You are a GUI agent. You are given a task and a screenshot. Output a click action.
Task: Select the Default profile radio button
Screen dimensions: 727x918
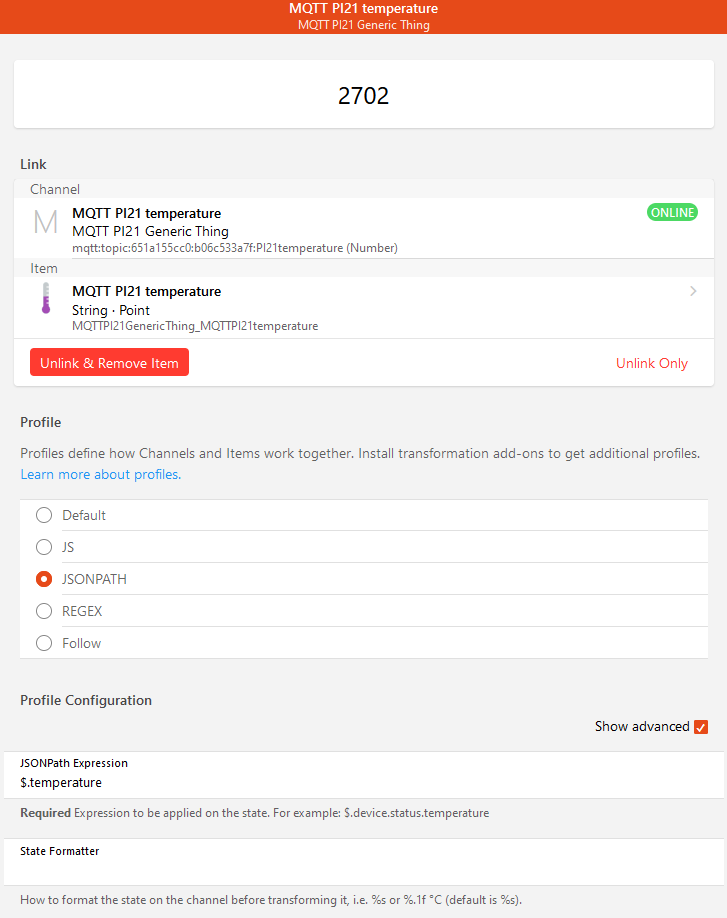(44, 515)
